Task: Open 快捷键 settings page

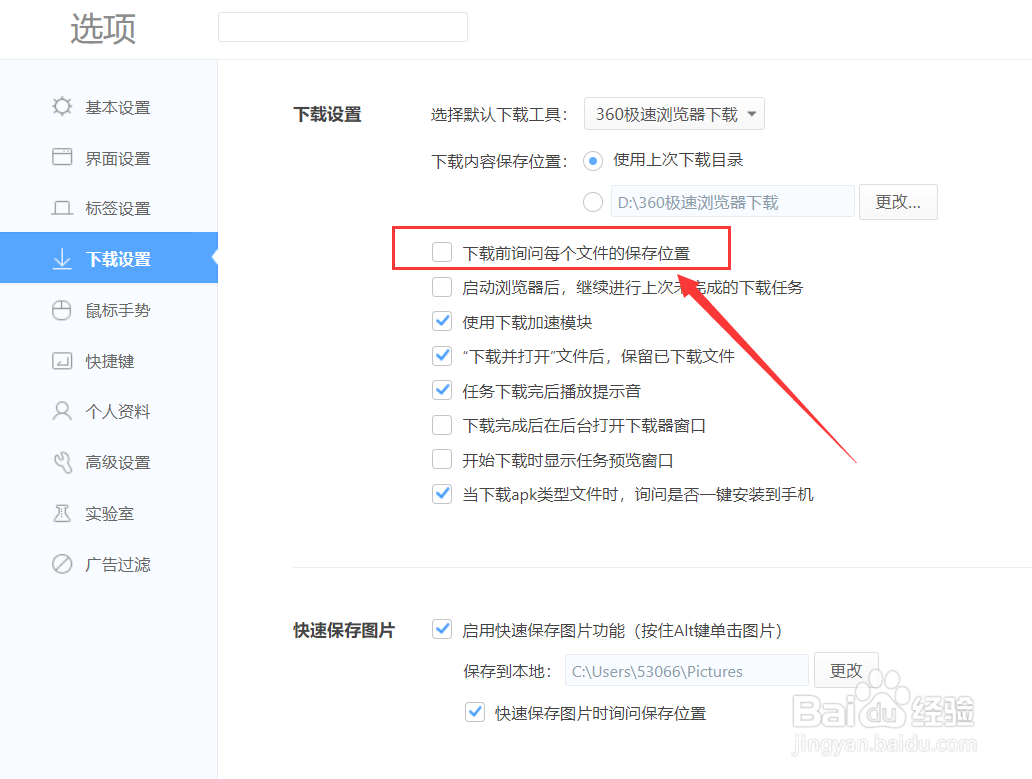Action: tap(109, 361)
